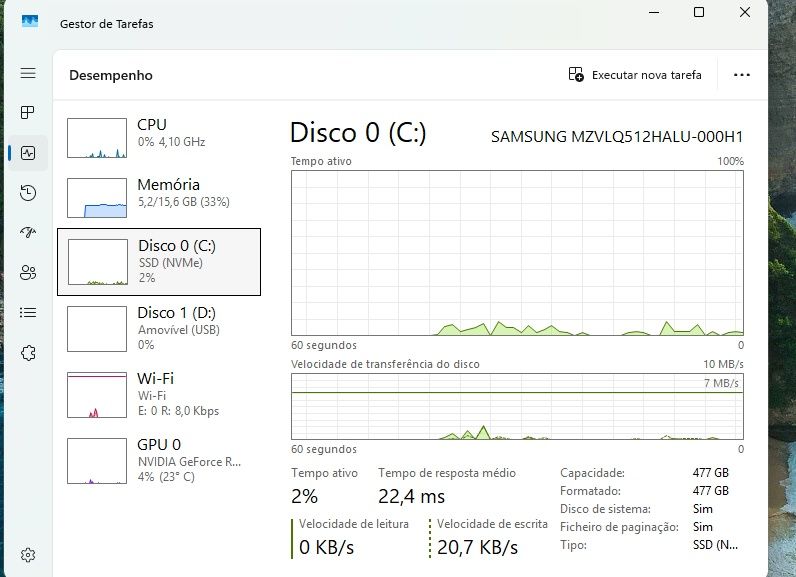This screenshot has width=796, height=577.
Task: Click the Task Manager title bar icon
Action: point(30,23)
